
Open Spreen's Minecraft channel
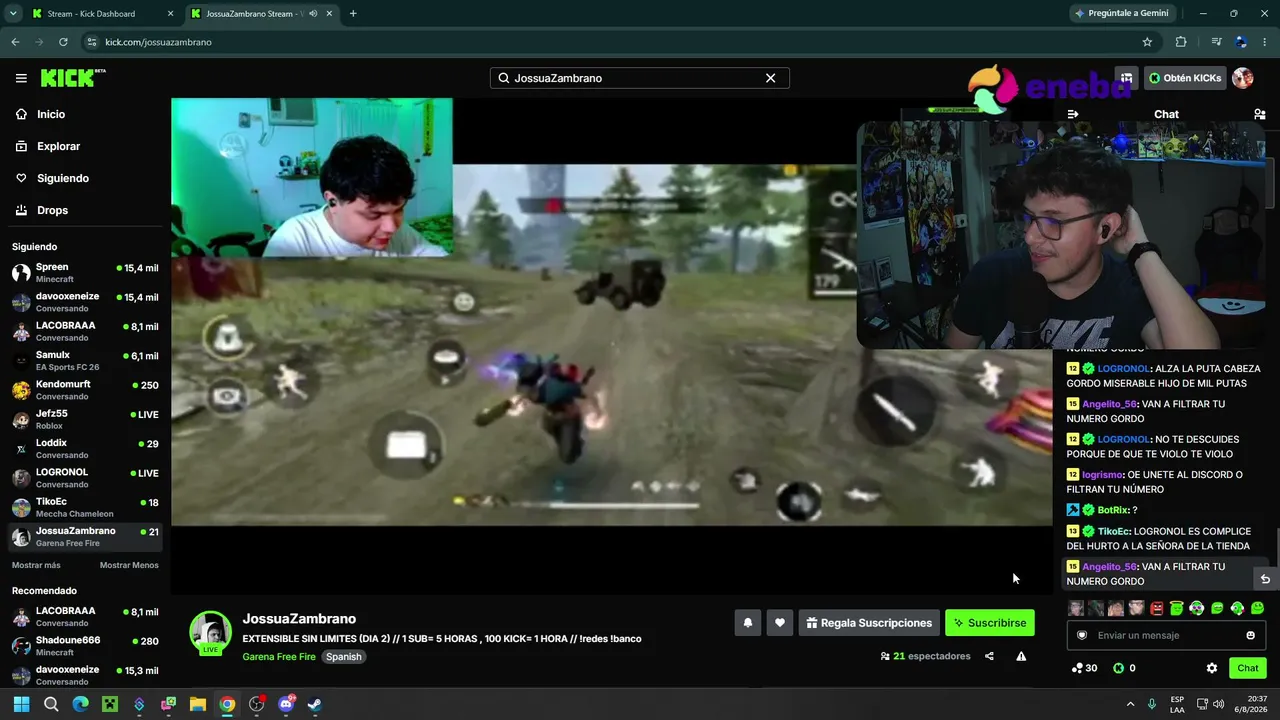point(84,273)
